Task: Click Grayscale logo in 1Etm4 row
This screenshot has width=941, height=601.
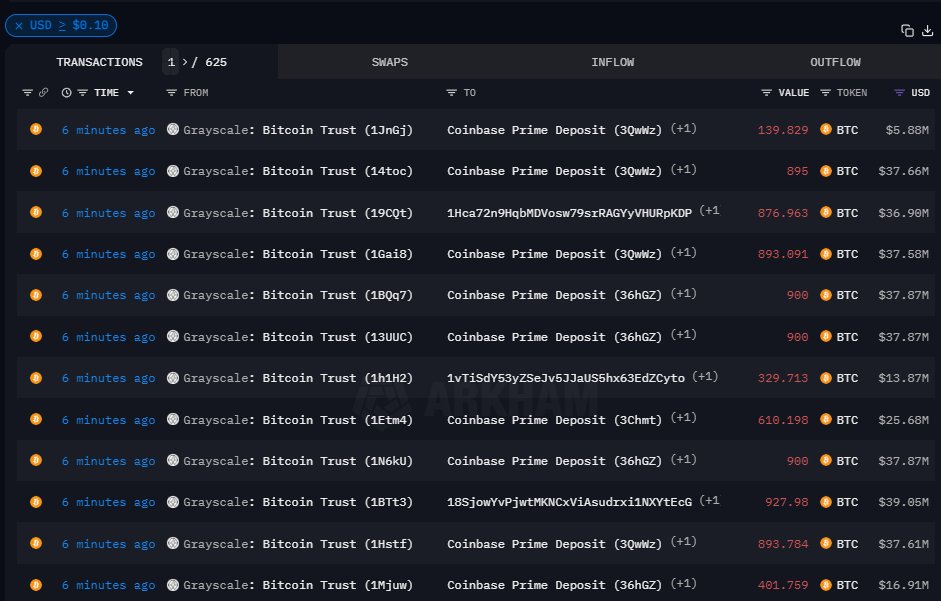Action: tap(173, 419)
